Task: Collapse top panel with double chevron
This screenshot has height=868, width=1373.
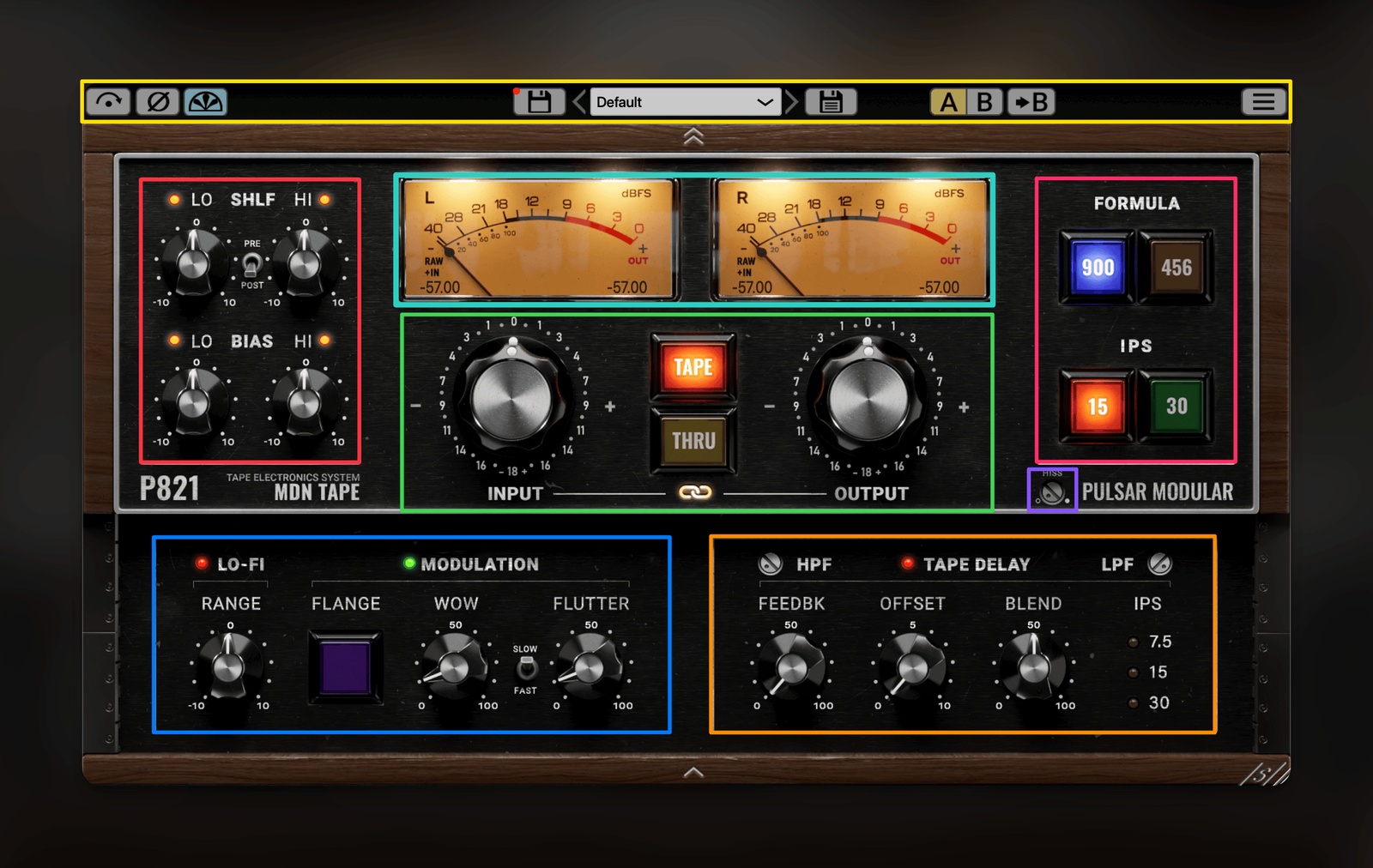Action: [693, 136]
